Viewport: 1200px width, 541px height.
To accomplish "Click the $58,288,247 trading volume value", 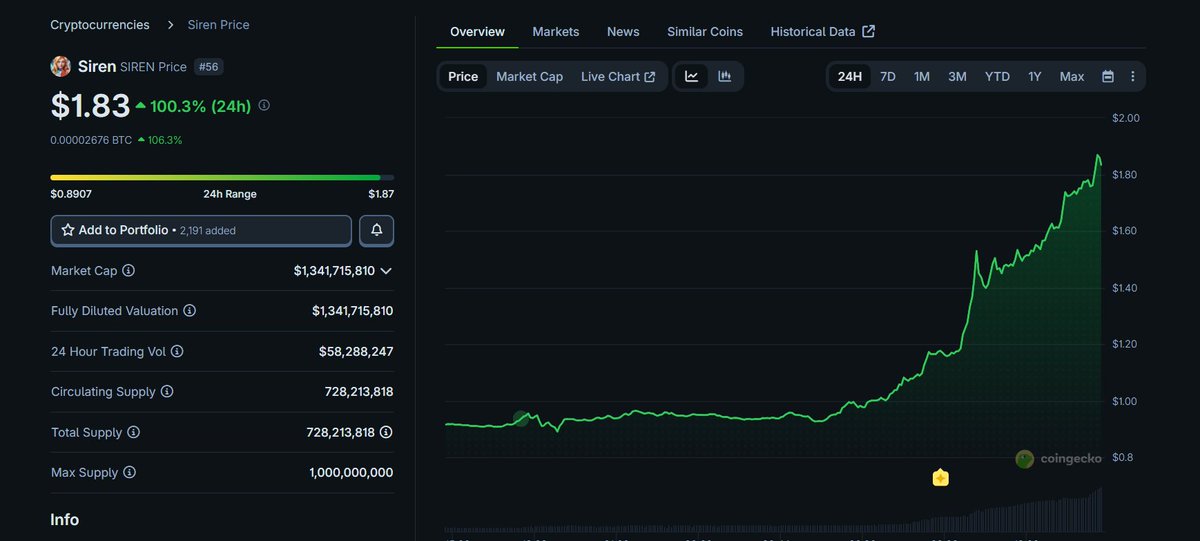I will [356, 351].
